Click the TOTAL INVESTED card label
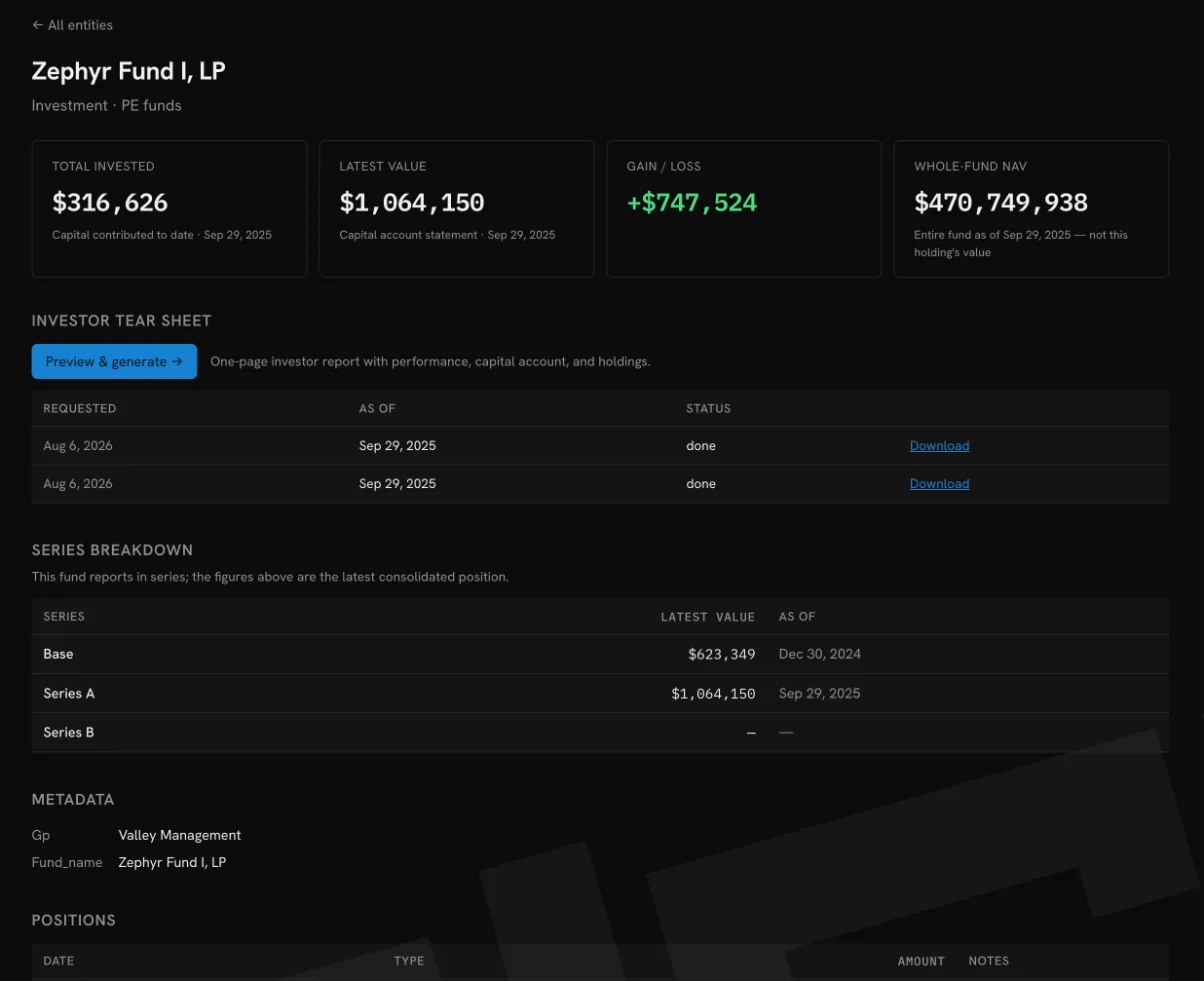The image size is (1204, 981). pyautogui.click(x=103, y=167)
